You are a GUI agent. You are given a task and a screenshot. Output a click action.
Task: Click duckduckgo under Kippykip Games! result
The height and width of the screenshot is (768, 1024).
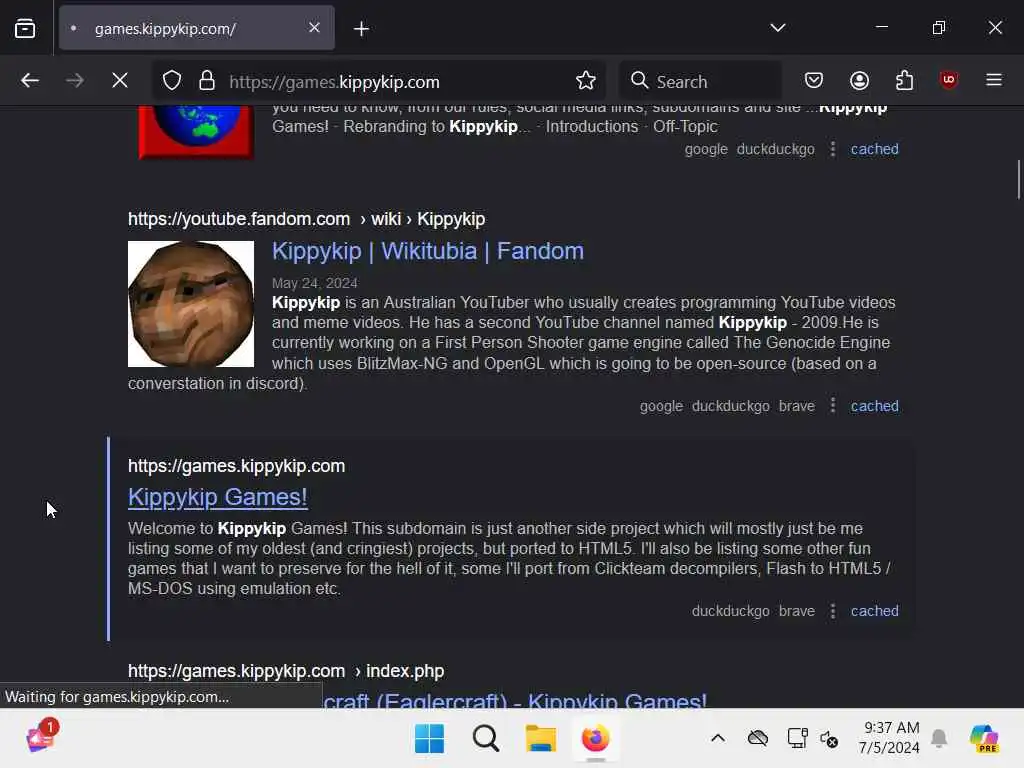pos(731,611)
